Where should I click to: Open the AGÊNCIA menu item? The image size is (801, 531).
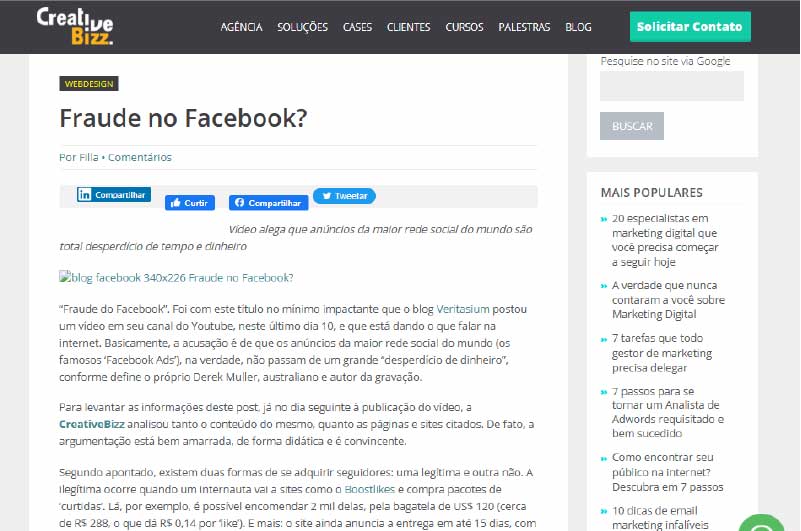(241, 27)
